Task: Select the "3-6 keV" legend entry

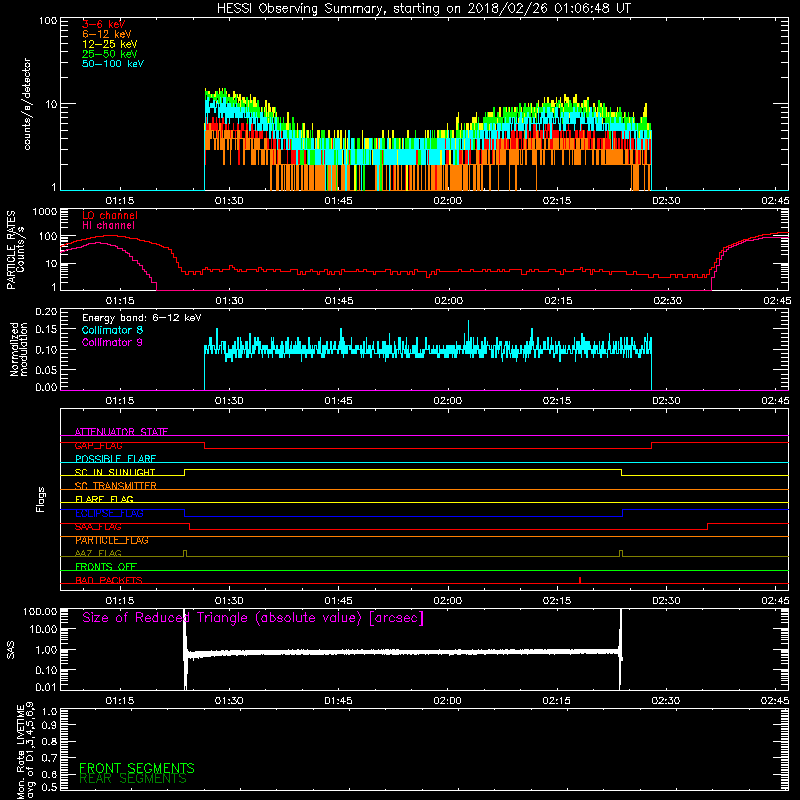Action: click(104, 24)
